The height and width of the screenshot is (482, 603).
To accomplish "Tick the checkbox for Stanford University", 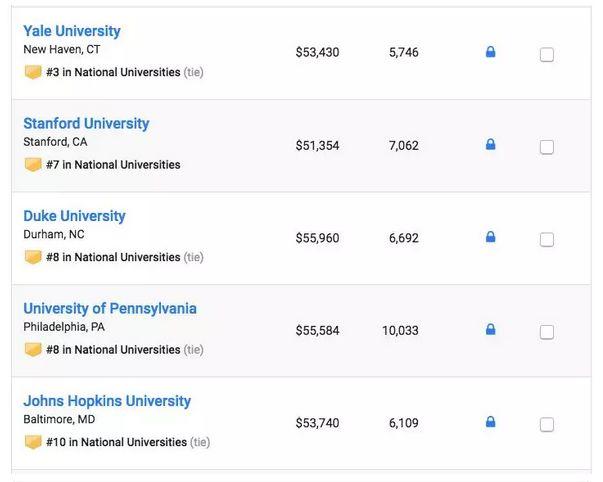I will 547,147.
